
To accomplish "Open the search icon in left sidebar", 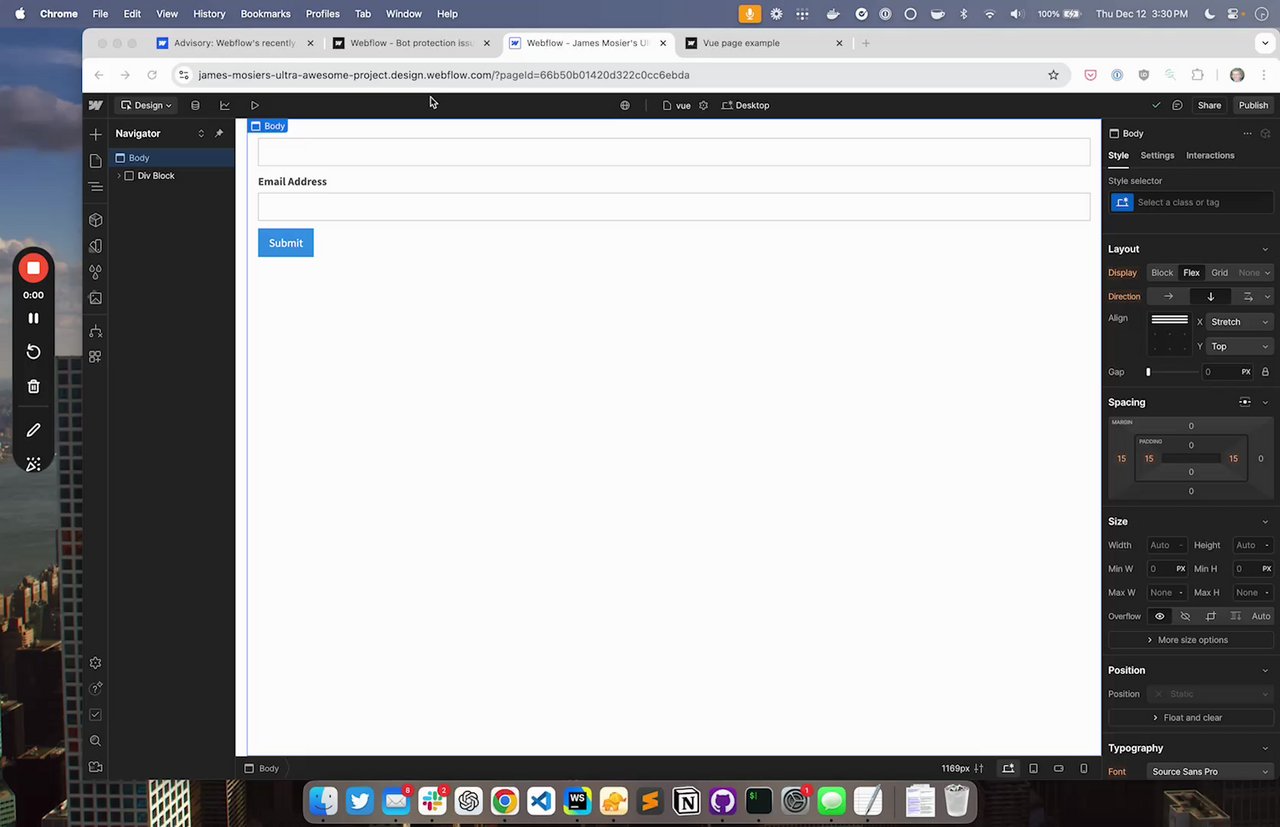I will [x=96, y=741].
